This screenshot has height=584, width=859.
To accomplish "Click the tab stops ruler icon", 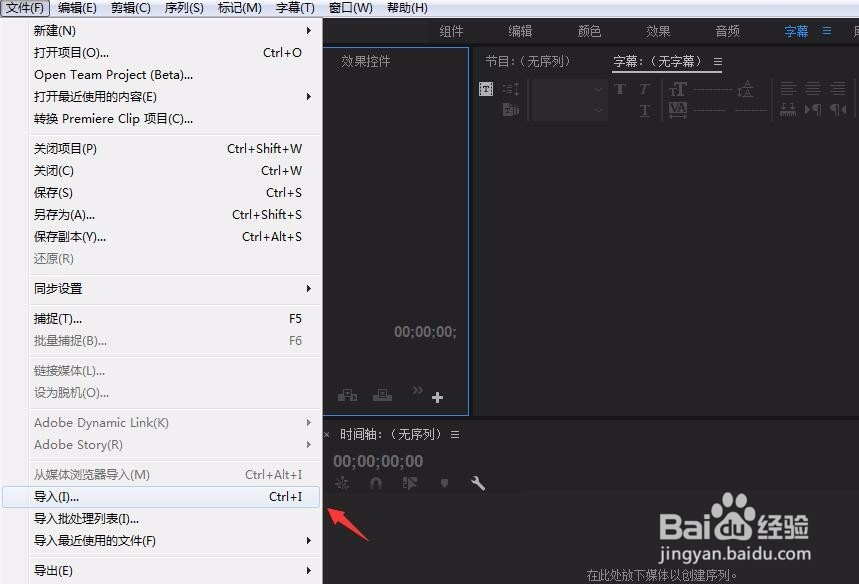I will tap(788, 110).
